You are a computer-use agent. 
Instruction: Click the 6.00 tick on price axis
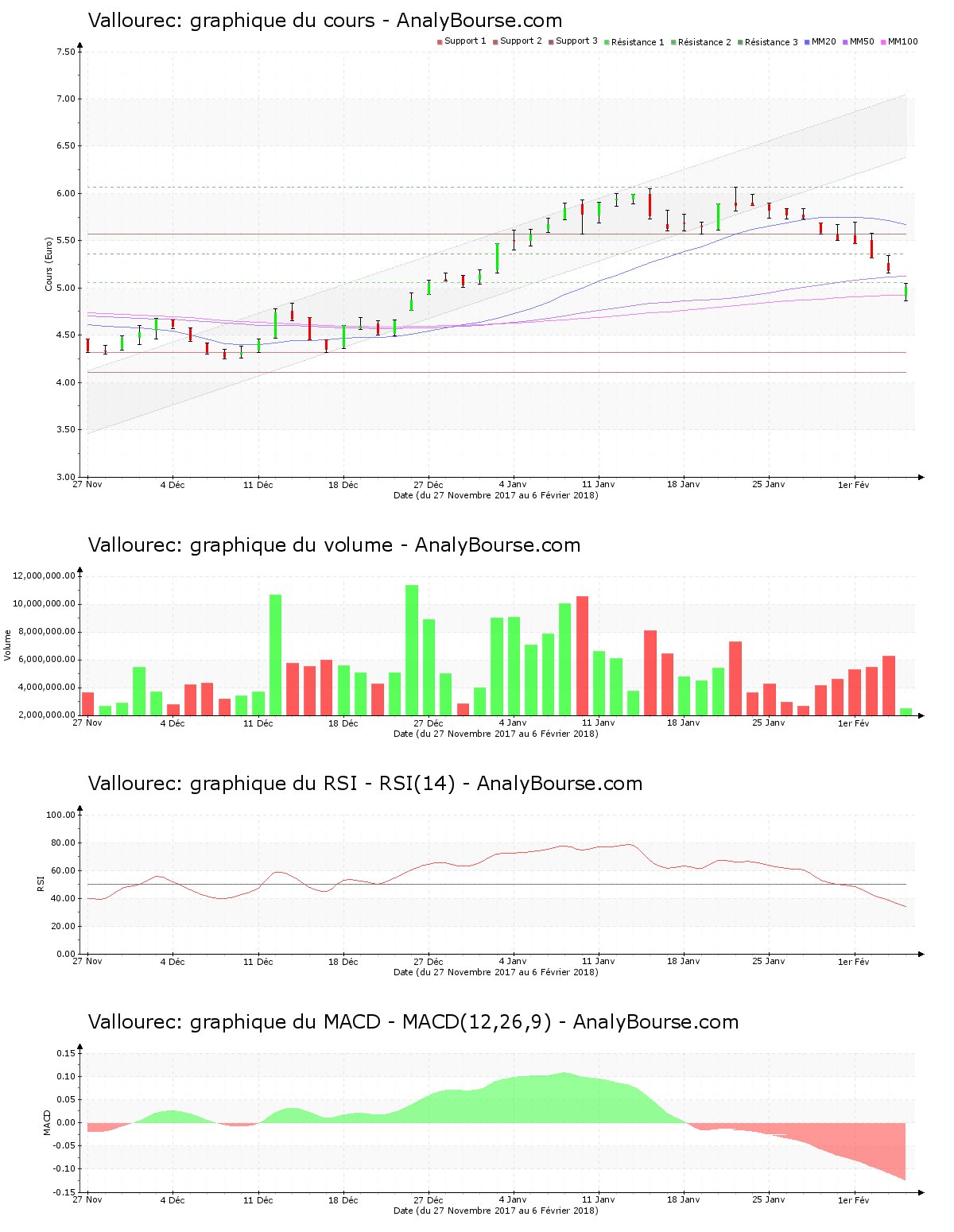[66, 193]
